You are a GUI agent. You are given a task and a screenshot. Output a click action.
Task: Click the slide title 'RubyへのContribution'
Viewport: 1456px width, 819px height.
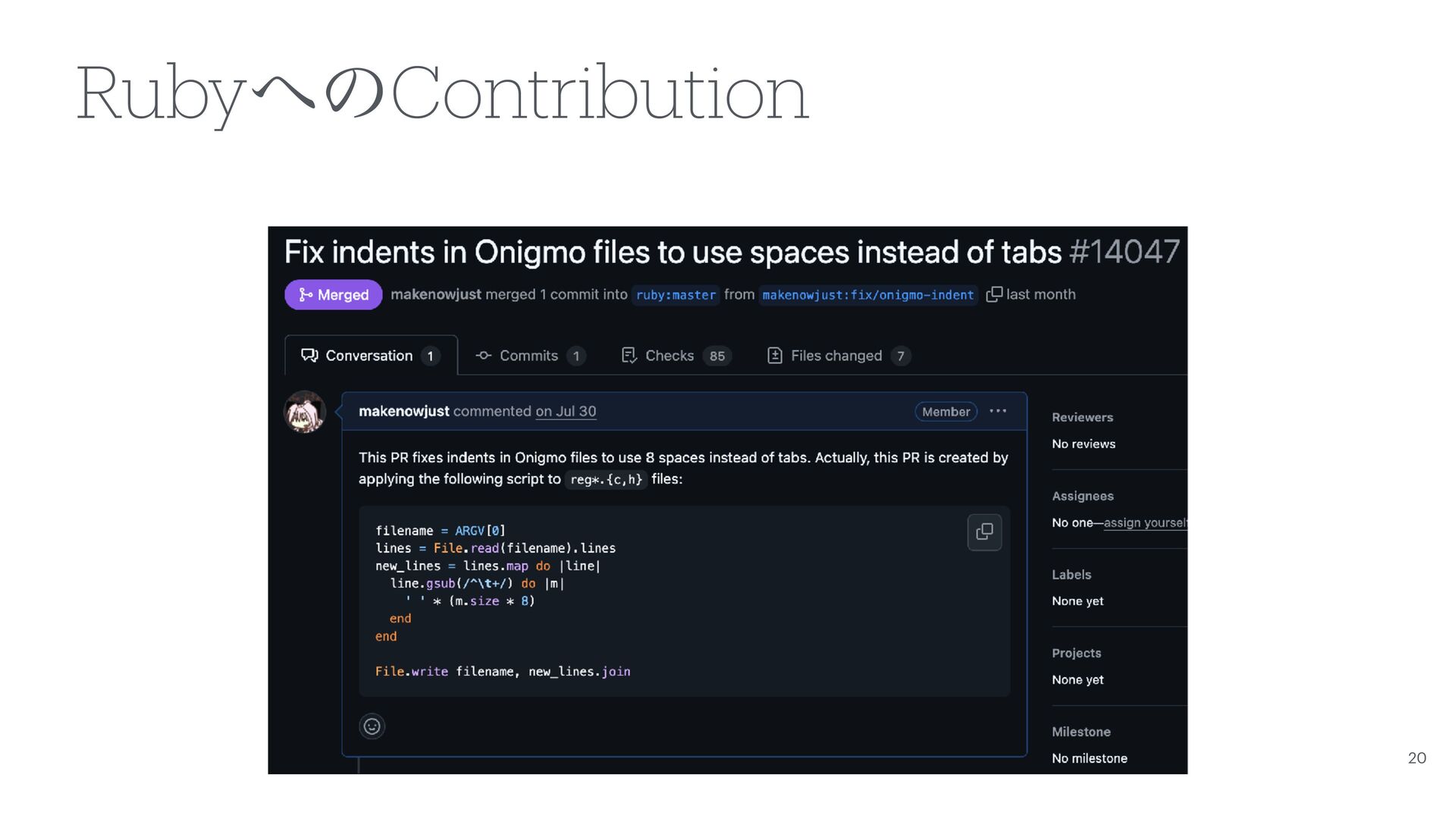[x=442, y=93]
